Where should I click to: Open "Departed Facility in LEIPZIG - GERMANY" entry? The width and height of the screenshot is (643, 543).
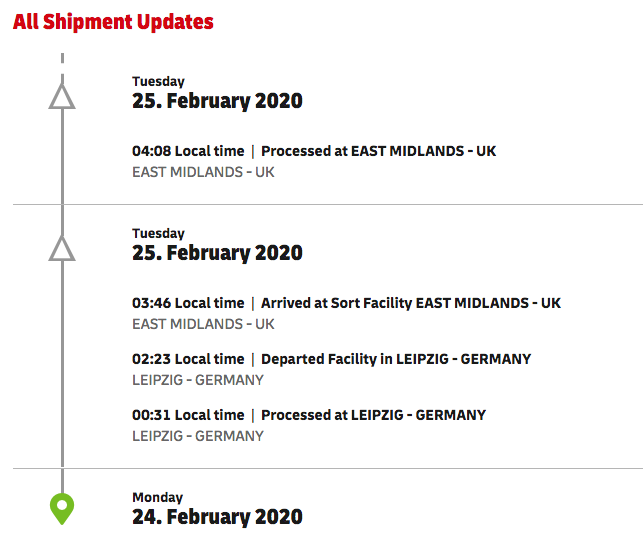click(x=396, y=359)
